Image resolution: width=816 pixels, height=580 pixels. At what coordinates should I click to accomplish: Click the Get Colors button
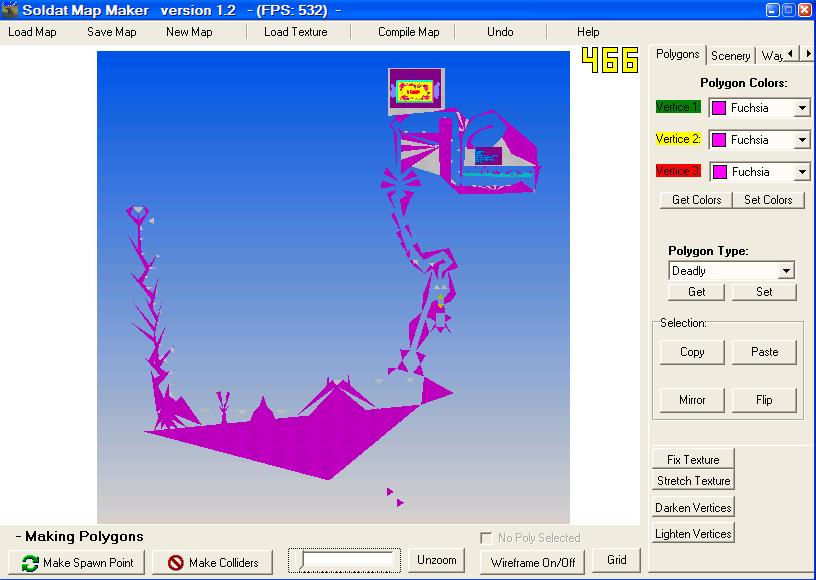point(696,200)
